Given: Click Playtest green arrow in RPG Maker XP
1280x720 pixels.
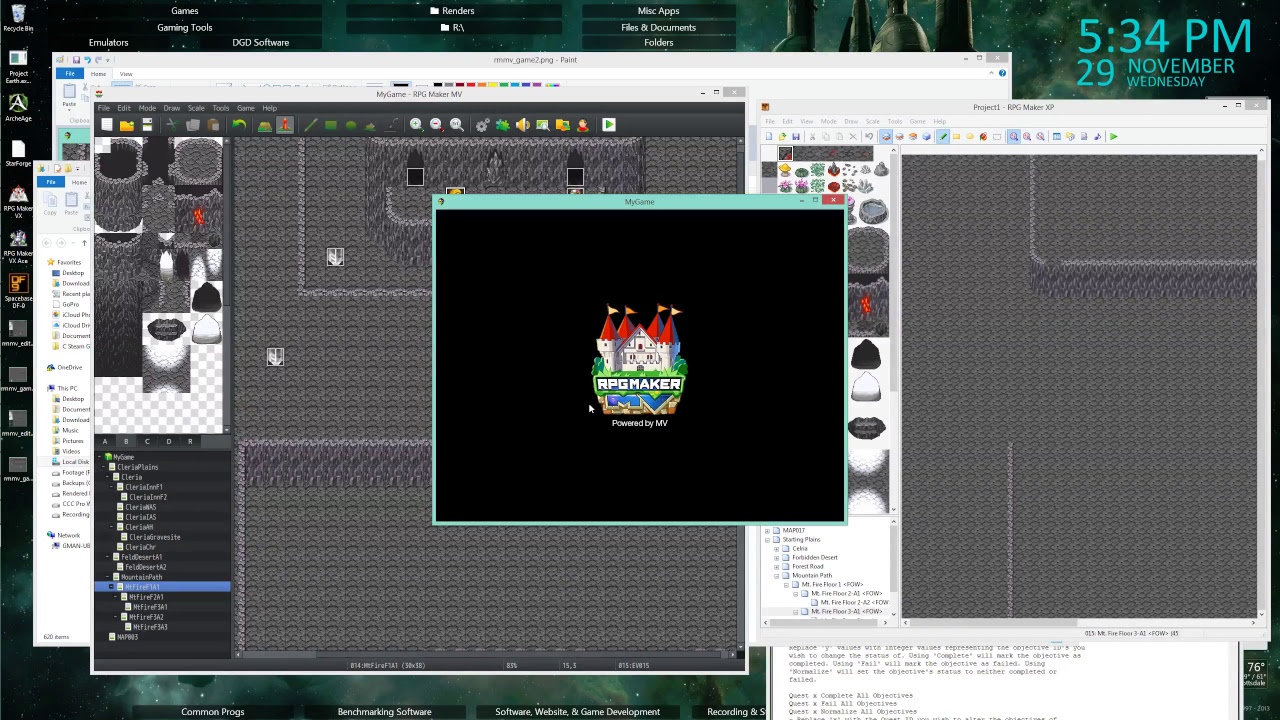Looking at the screenshot, I should point(1113,137).
